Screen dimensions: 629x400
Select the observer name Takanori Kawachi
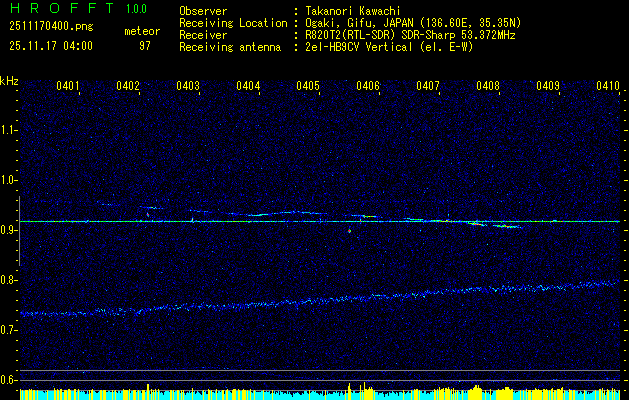[356, 11]
